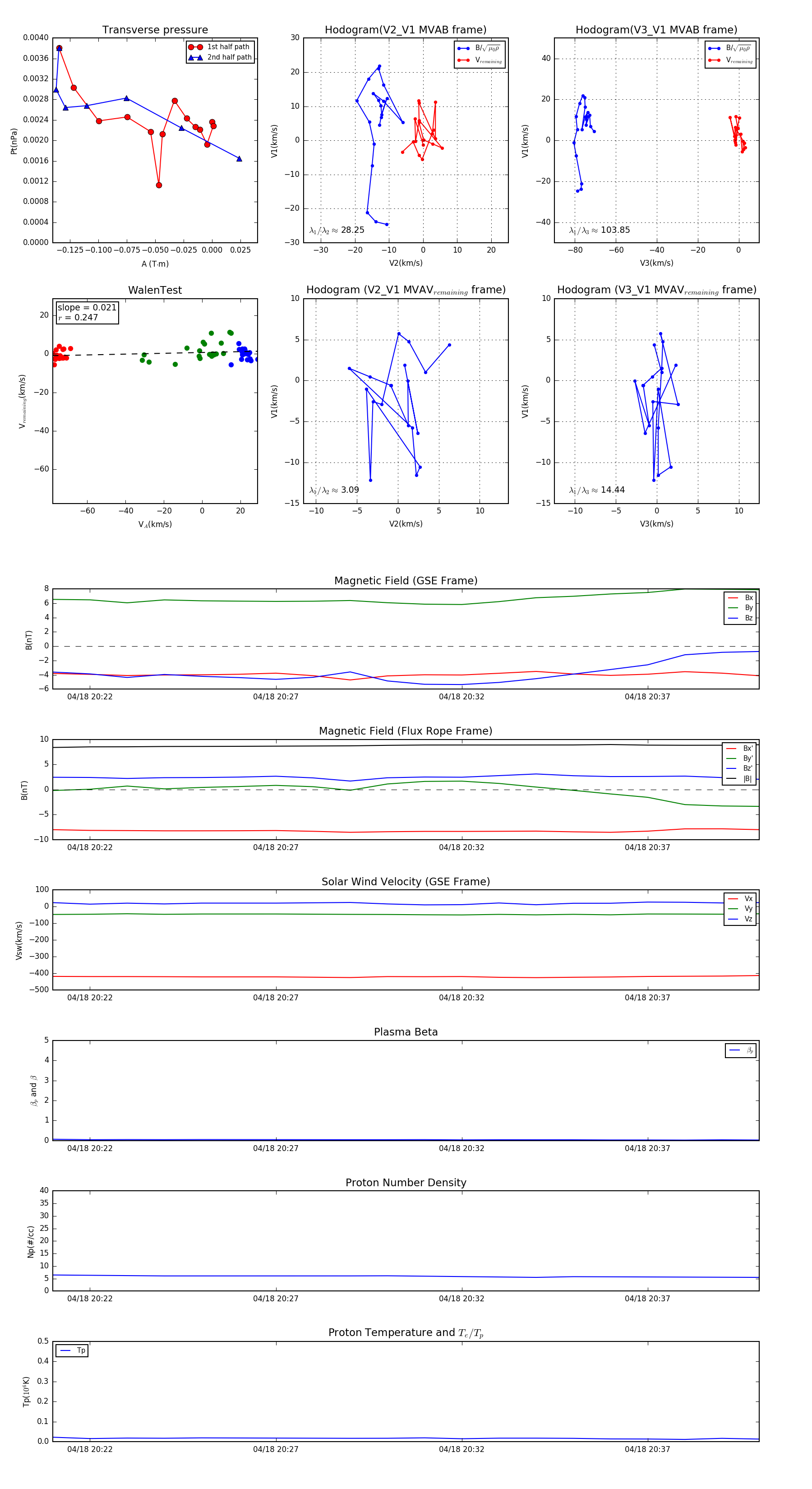812x1489 pixels.
Task: Select the '2nd half path' legend entry
Action: click(x=220, y=57)
